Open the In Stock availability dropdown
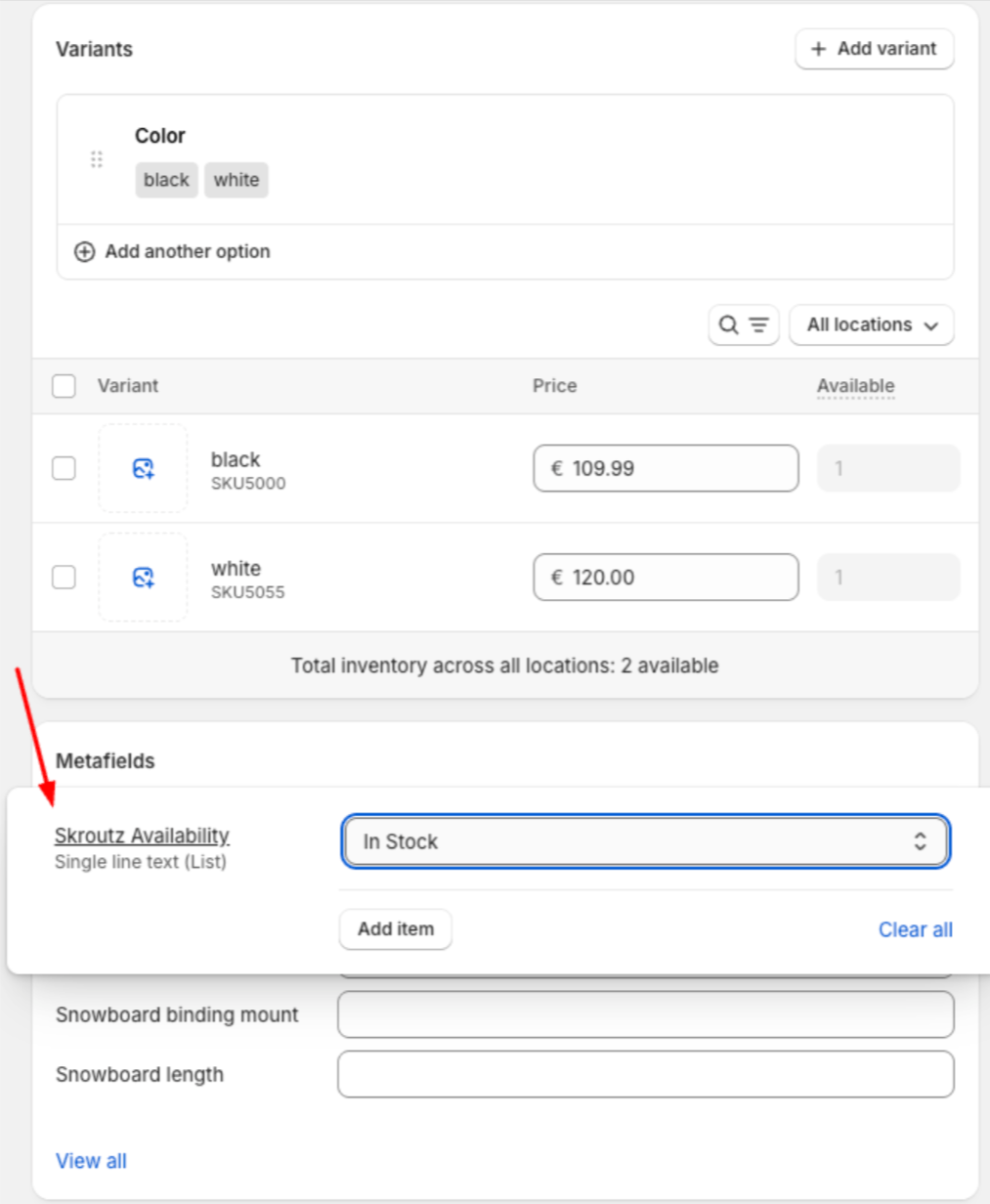Screen dimensions: 990x1204 pyautogui.click(x=645, y=841)
